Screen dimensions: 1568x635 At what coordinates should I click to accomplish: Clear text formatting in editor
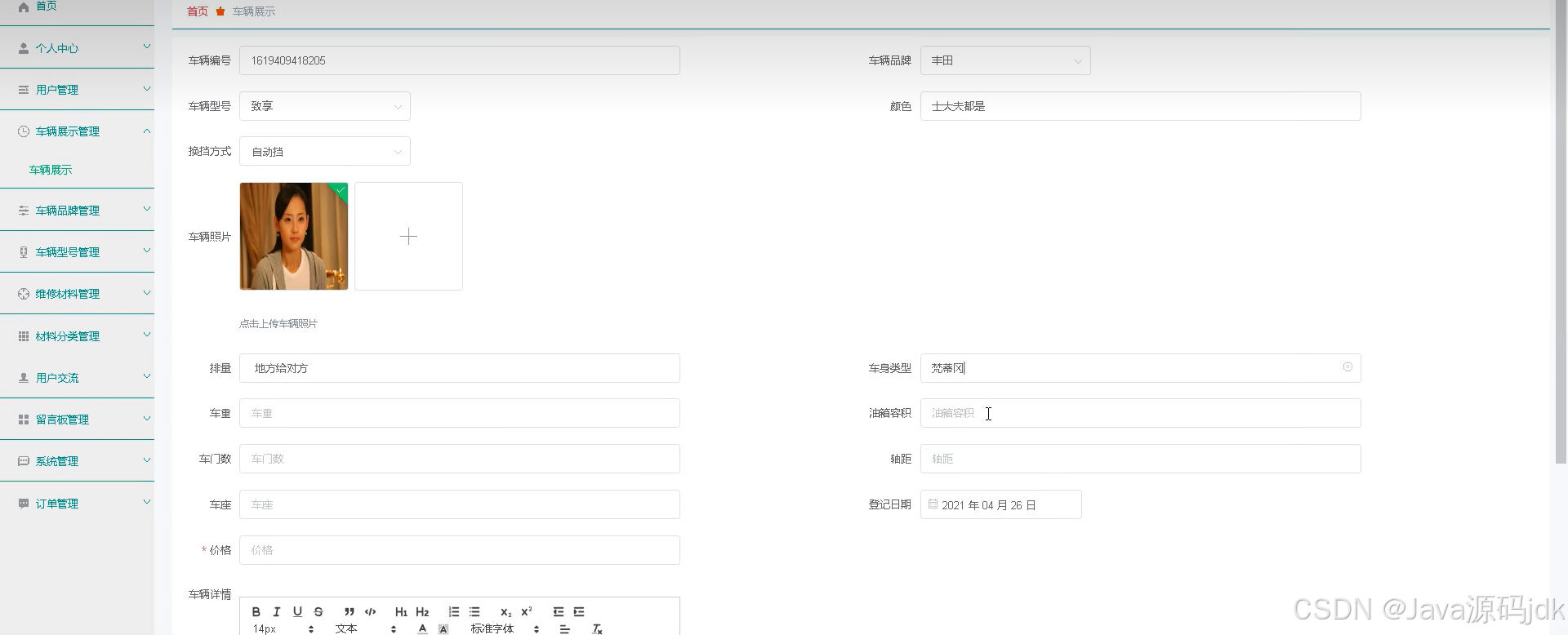coord(597,628)
